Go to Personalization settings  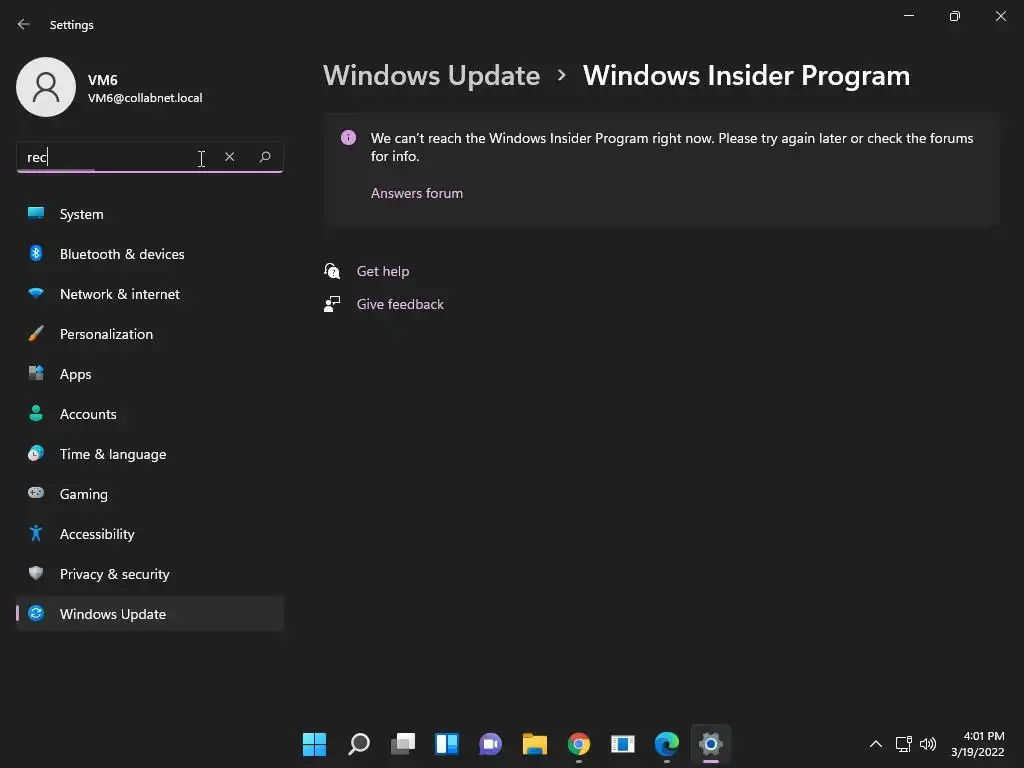tap(150, 334)
